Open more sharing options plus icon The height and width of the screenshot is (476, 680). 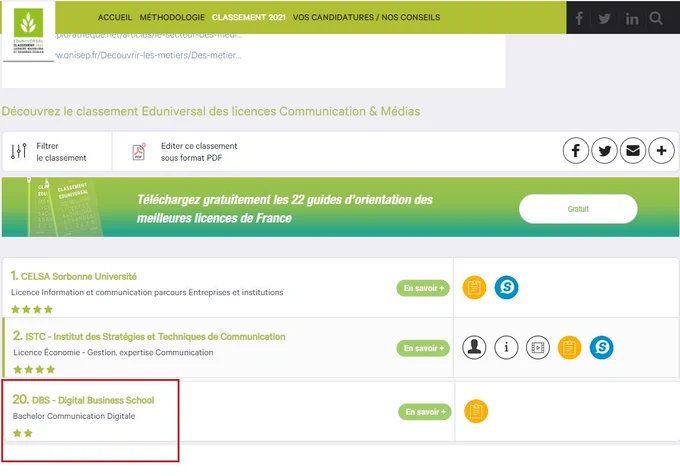coord(661,150)
